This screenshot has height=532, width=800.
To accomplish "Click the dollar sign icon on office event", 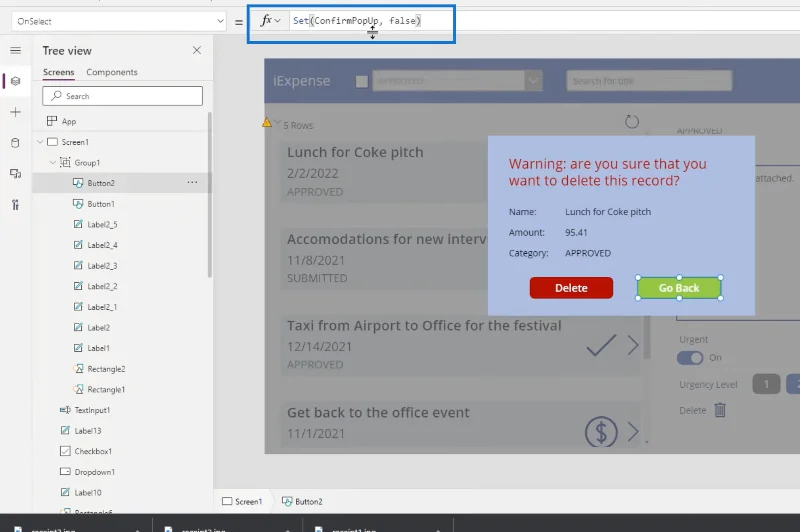I will [x=601, y=432].
